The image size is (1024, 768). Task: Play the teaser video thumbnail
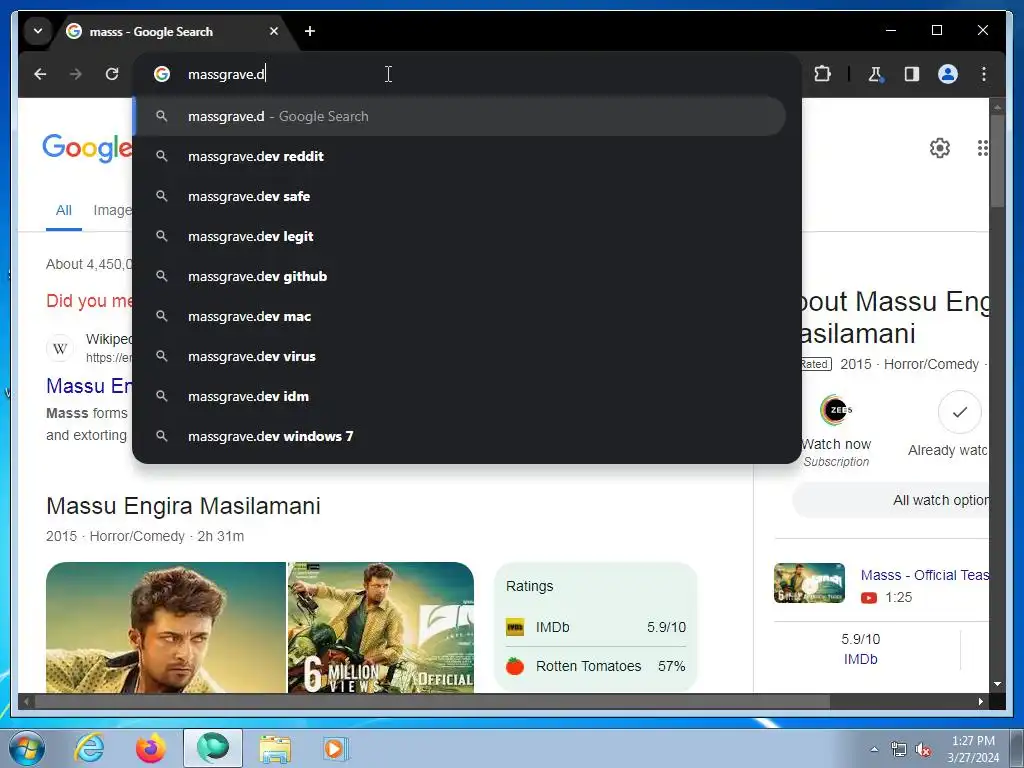[x=809, y=583]
